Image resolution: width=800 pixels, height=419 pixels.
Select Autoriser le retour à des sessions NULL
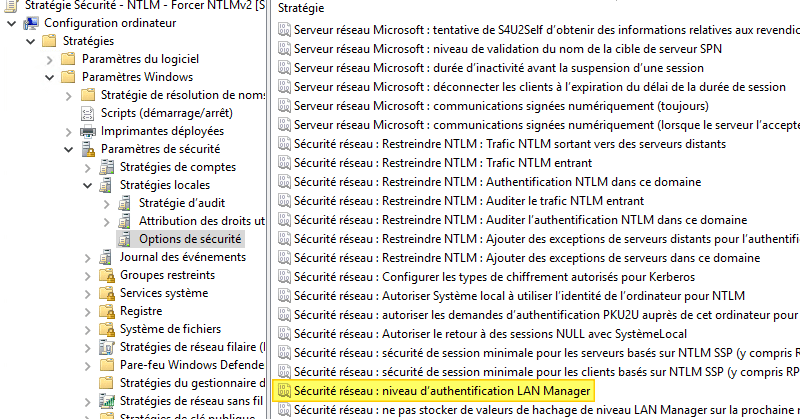click(x=490, y=334)
